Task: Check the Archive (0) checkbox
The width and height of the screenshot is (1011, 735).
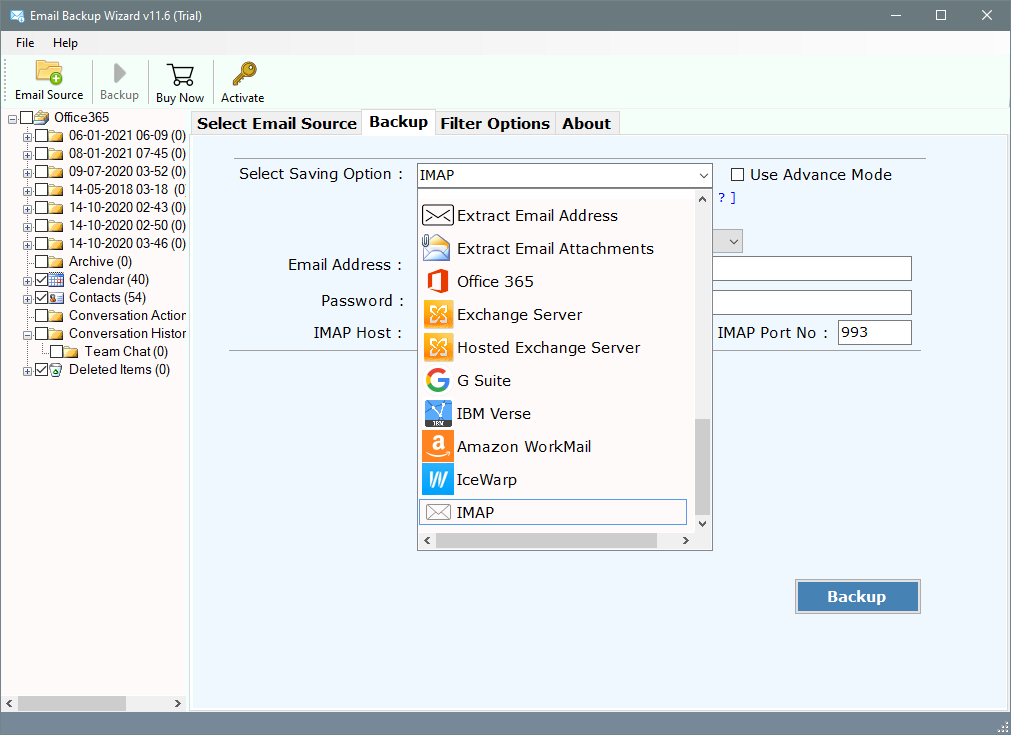Action: pos(42,261)
